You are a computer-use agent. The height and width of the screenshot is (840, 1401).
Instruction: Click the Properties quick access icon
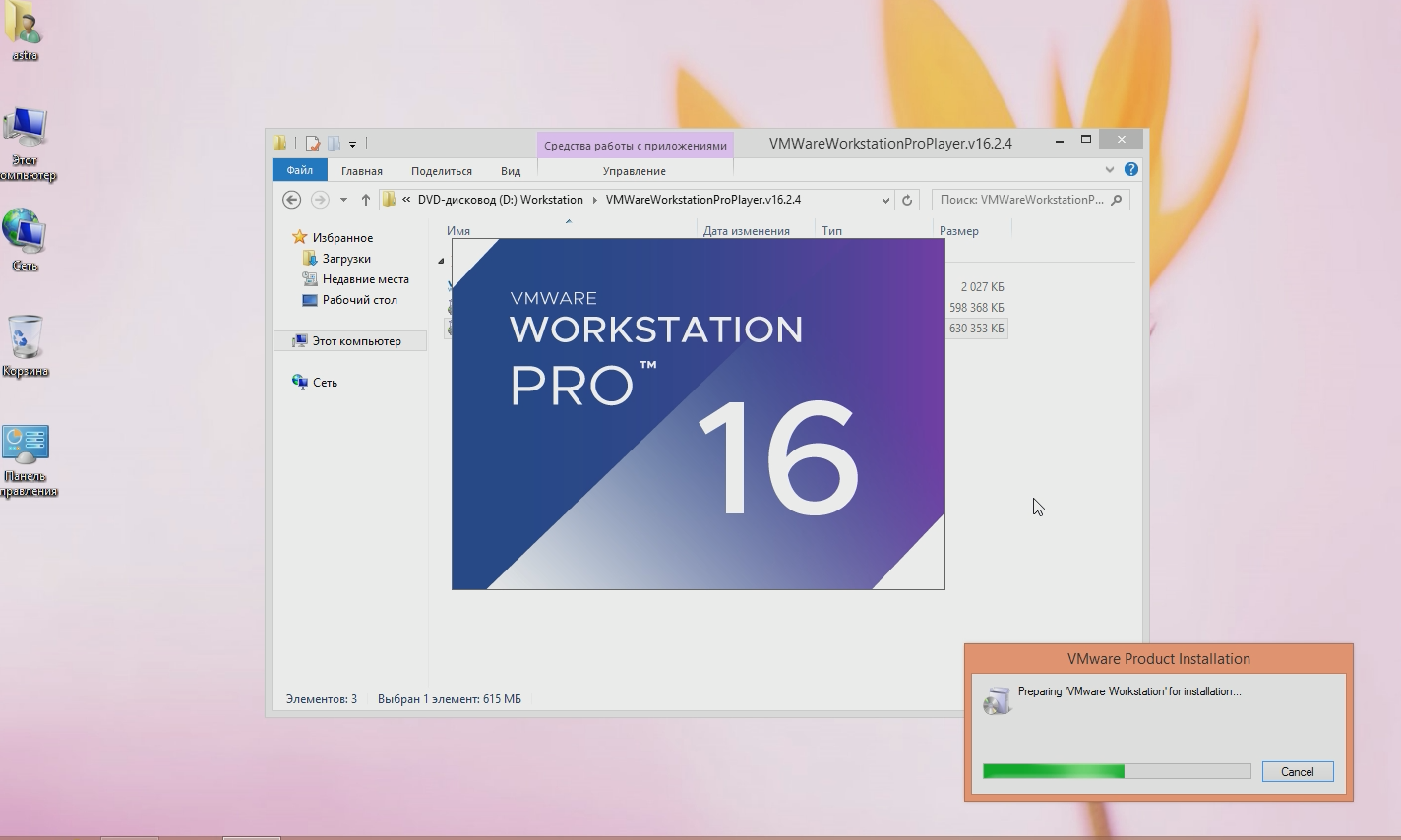(x=312, y=144)
